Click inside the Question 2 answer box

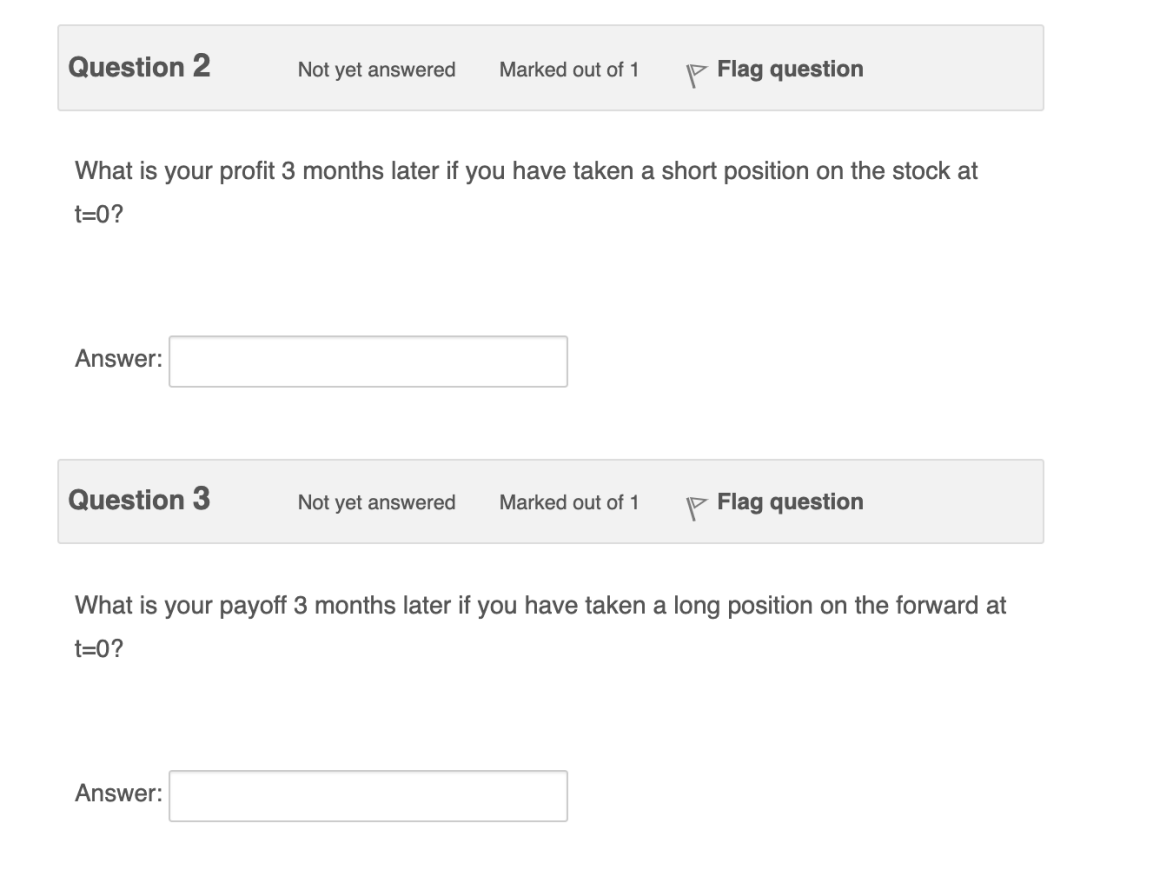coord(368,361)
